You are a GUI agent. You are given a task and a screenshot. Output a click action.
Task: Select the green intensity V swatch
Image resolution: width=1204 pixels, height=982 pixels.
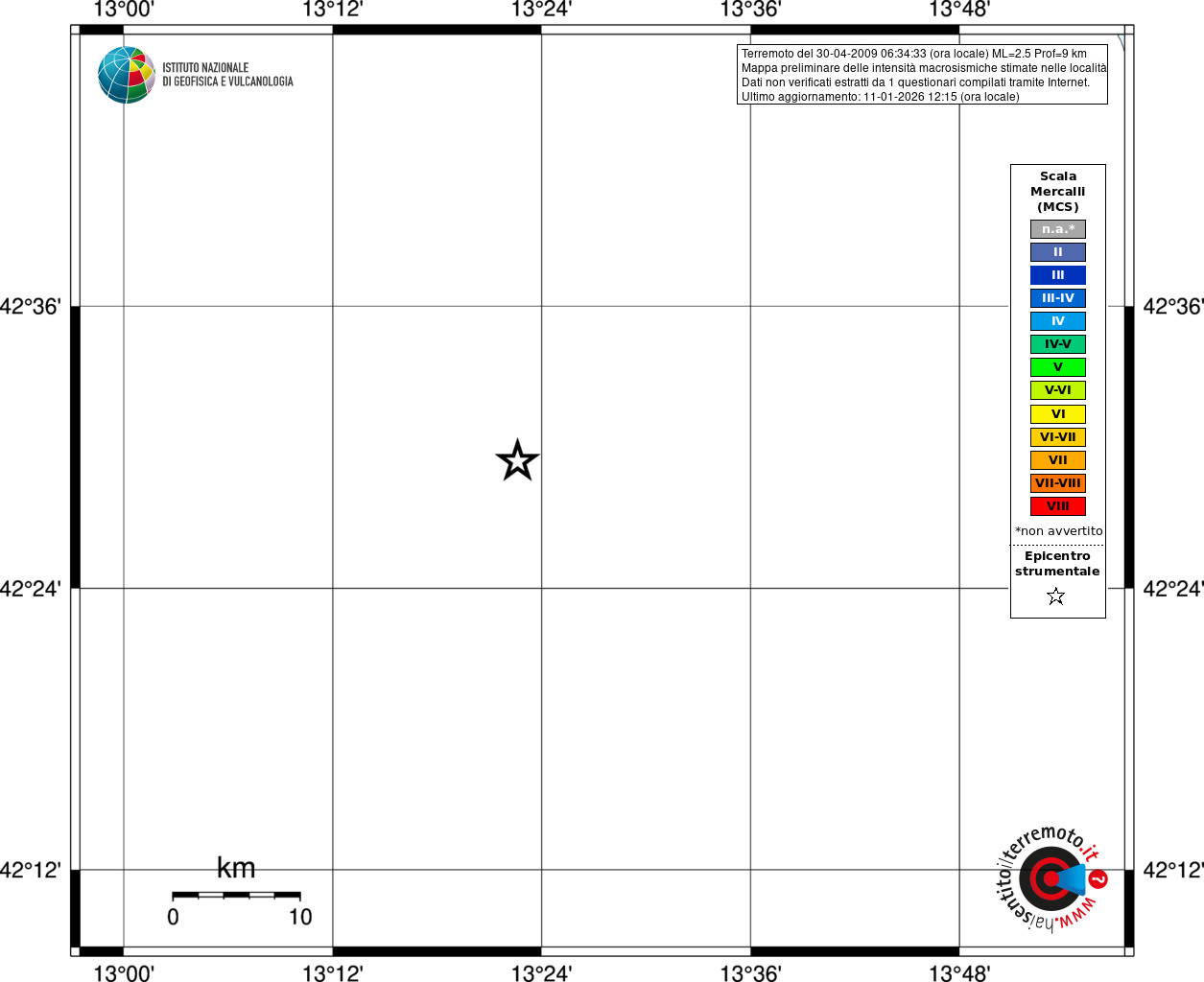click(x=1058, y=367)
